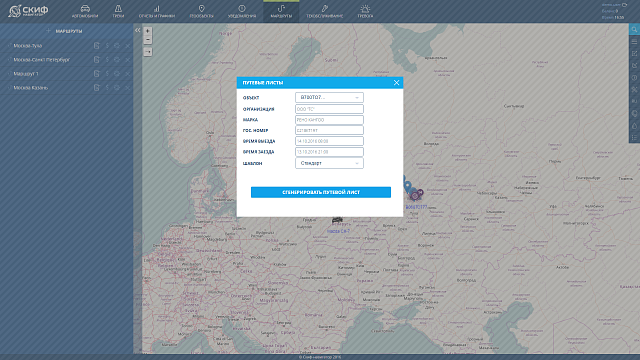Click the Время выезда date field
The image size is (640, 360).
[x=329, y=141]
